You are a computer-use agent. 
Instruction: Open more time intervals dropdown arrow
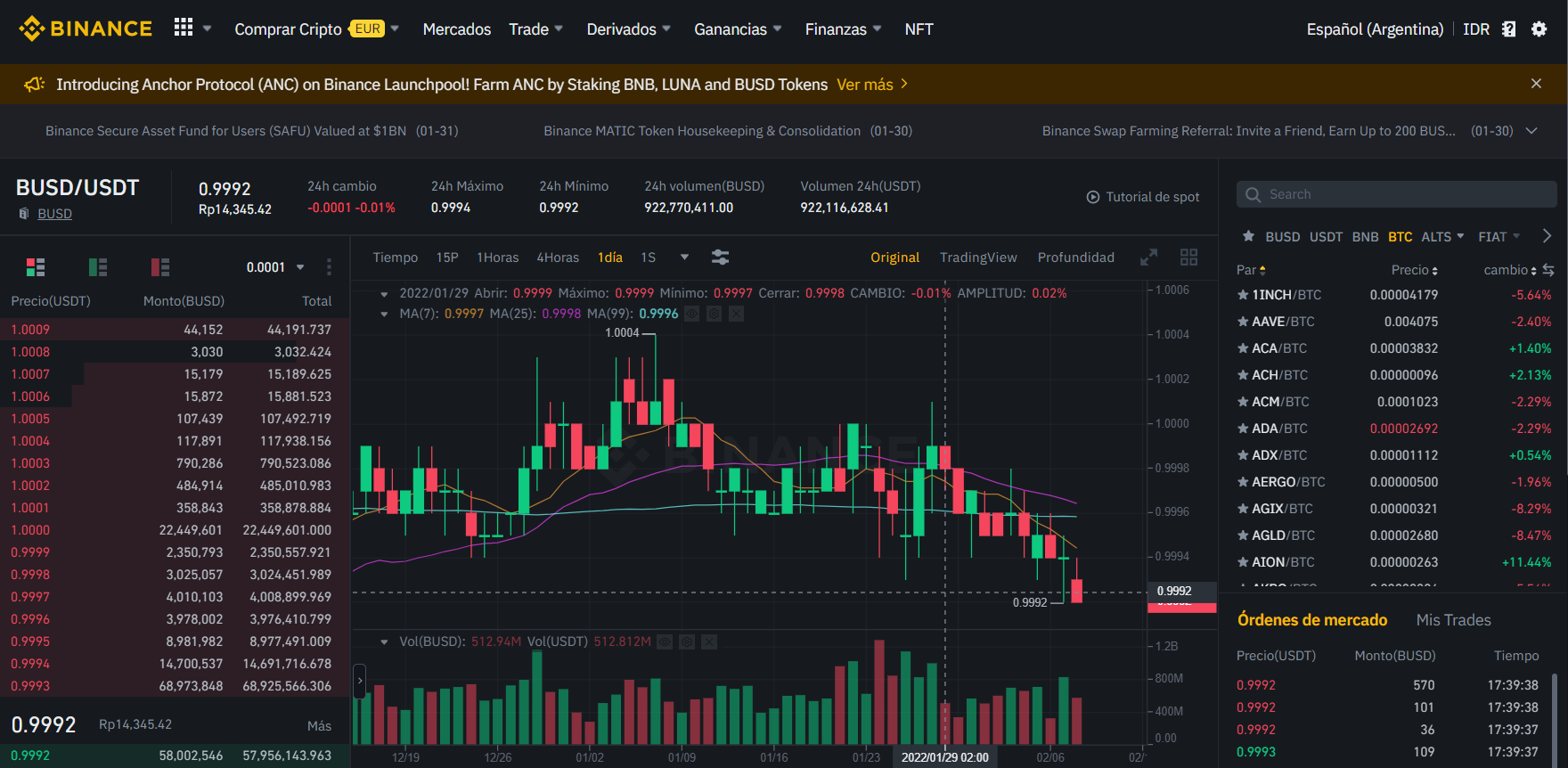click(x=684, y=257)
